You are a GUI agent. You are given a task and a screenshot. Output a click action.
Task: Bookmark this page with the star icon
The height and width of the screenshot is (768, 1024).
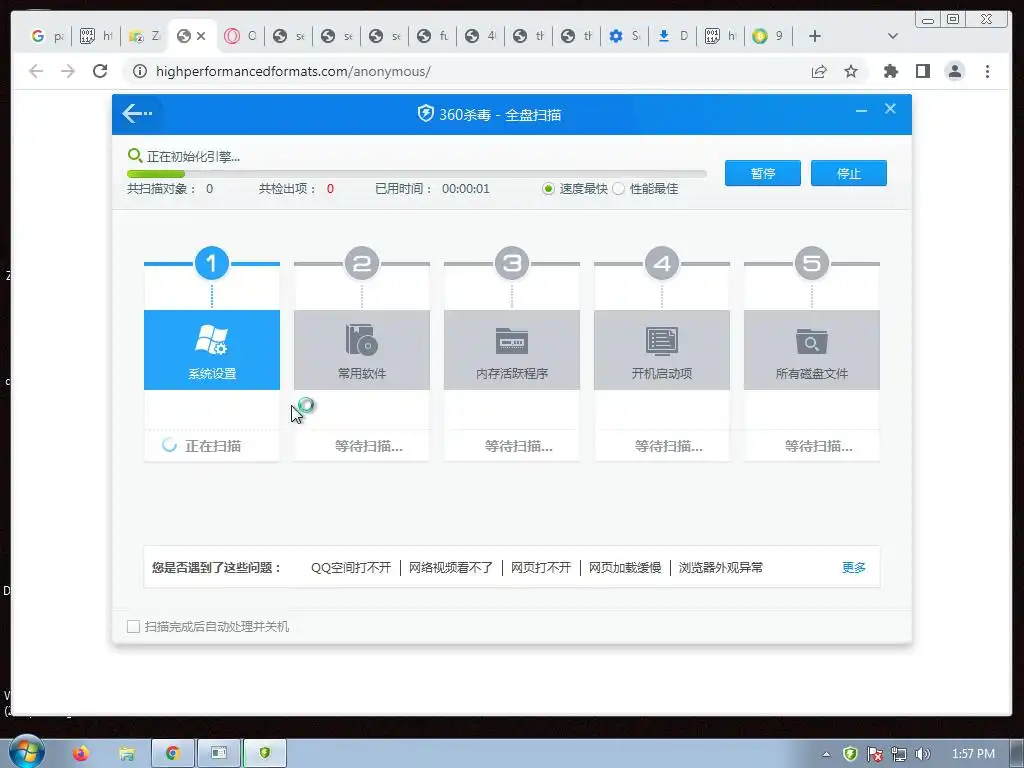click(850, 71)
